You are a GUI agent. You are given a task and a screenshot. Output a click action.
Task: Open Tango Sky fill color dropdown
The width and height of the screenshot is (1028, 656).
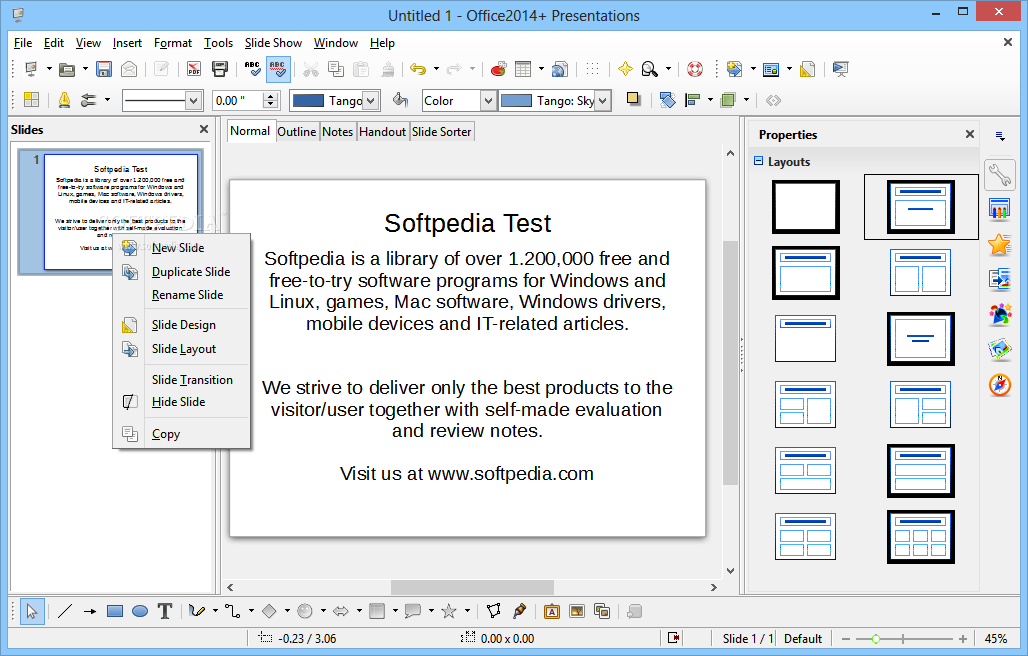603,100
